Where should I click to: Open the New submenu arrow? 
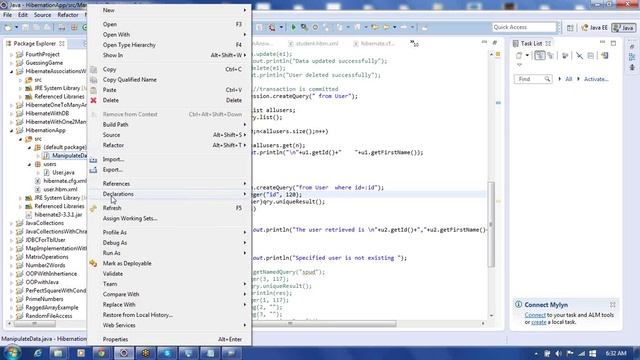click(245, 10)
